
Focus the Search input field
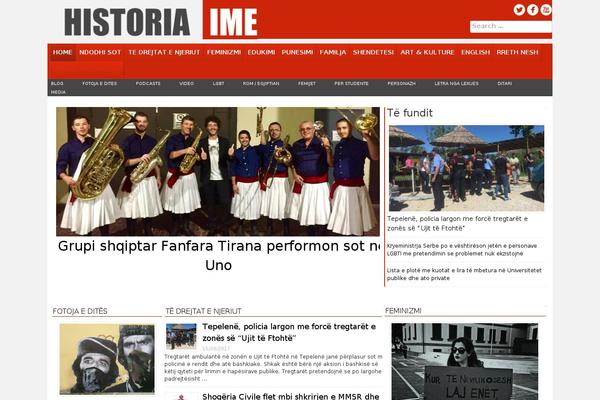pyautogui.click(x=510, y=26)
